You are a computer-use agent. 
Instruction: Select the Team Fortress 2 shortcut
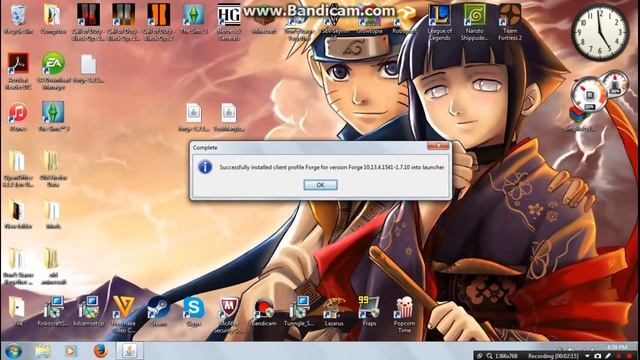click(510, 22)
